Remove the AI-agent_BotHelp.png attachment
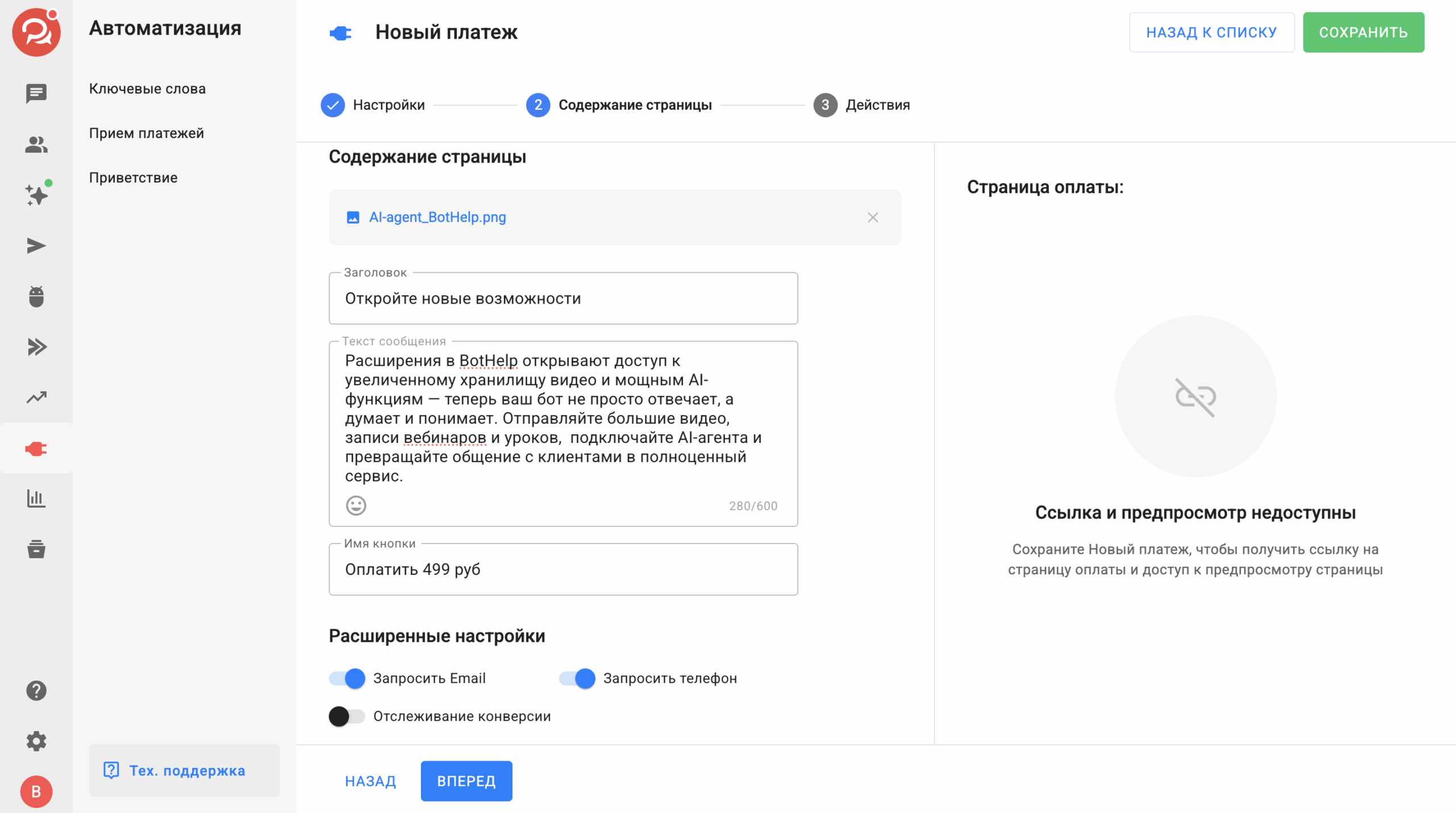 [x=872, y=218]
